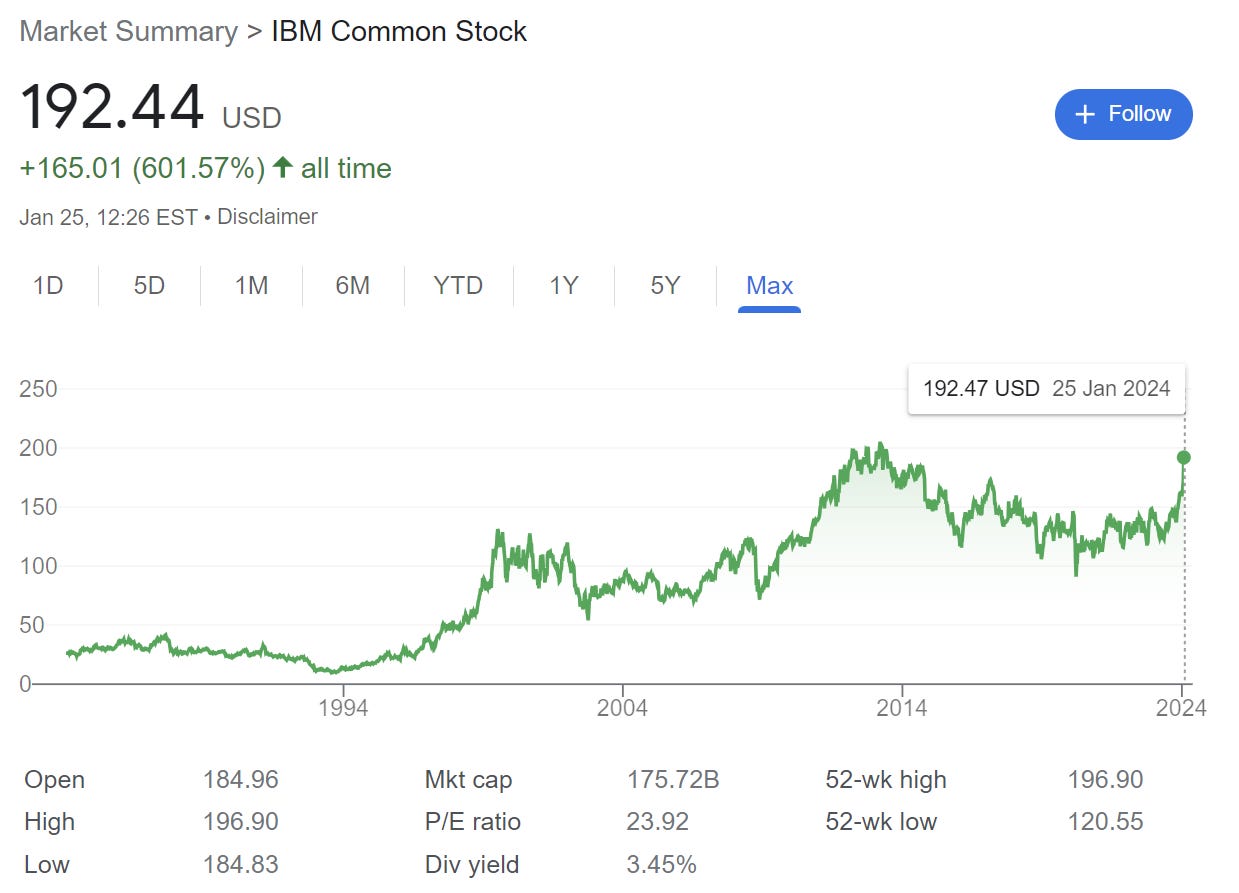Select the Max range tab
This screenshot has height=893, width=1239.
coord(769,286)
